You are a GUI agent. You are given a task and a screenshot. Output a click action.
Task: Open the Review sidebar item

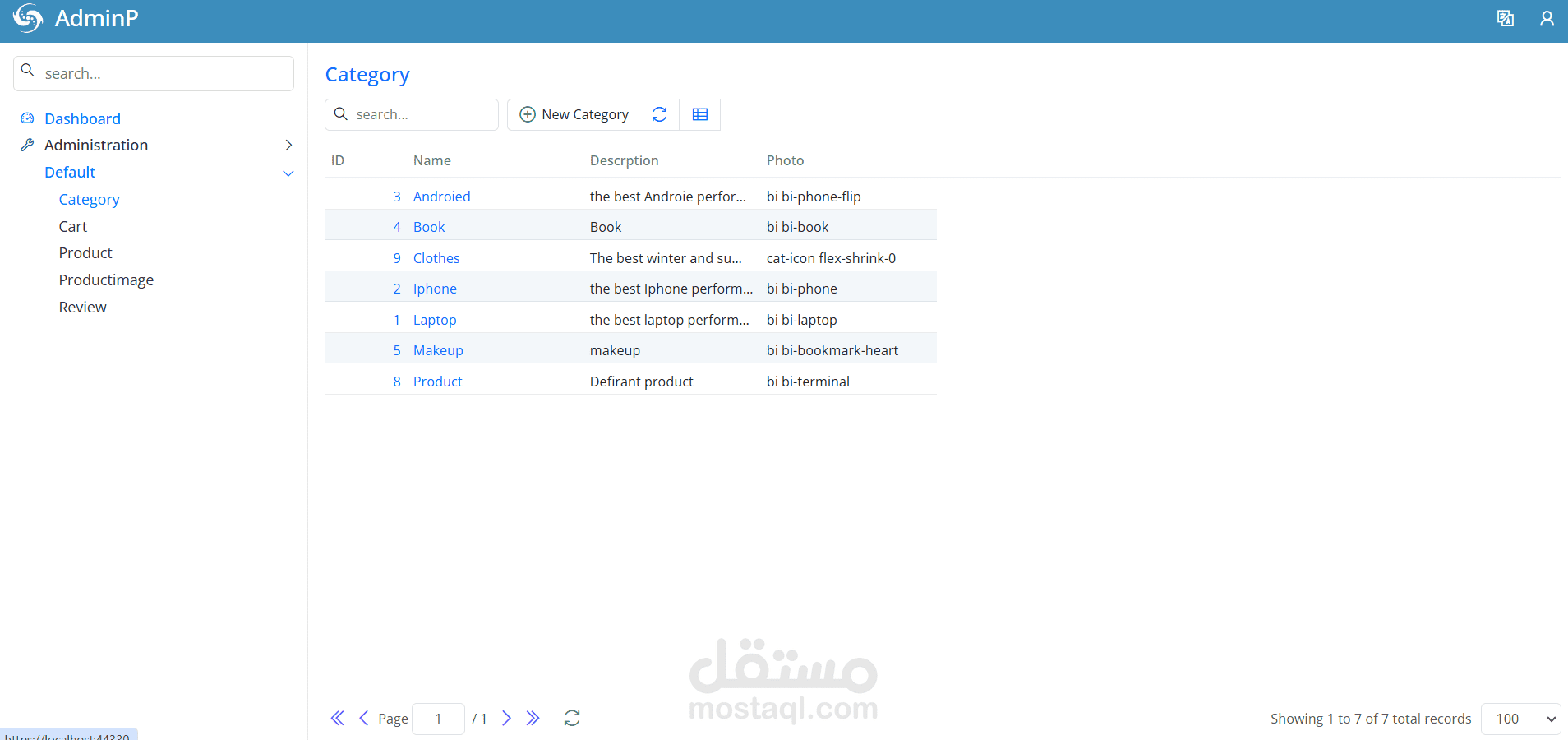tap(82, 307)
